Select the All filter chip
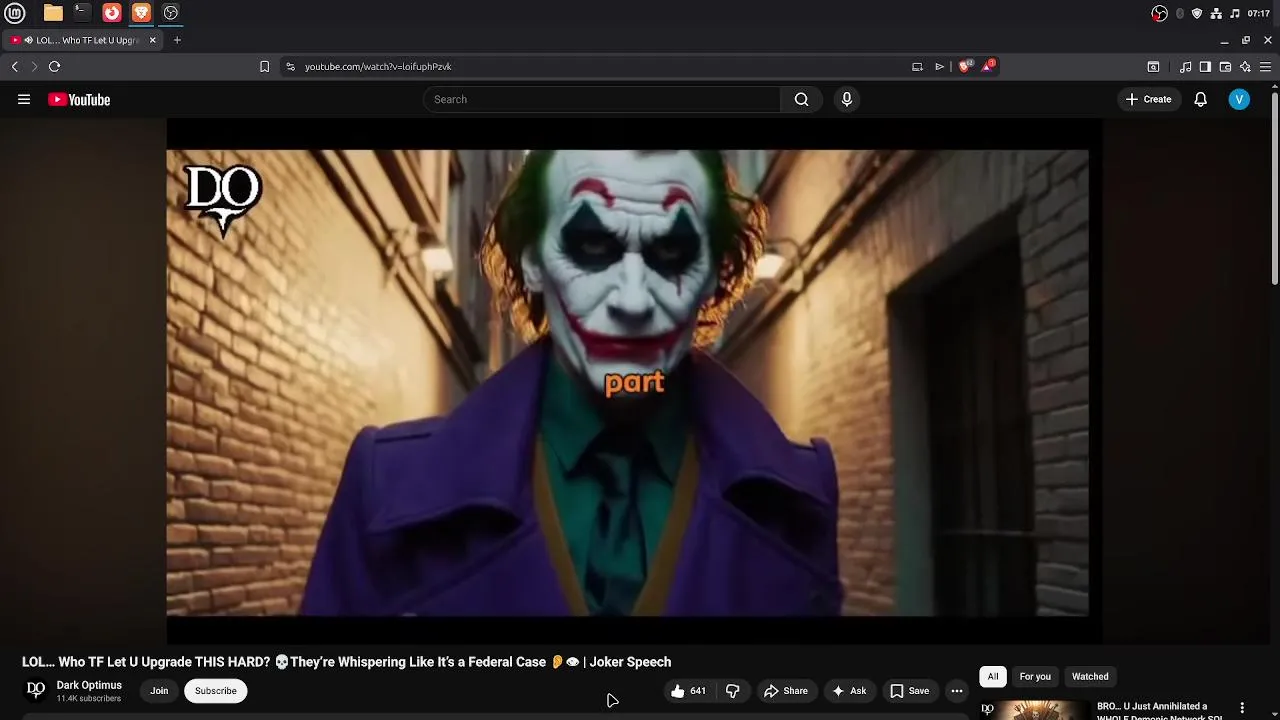 click(x=993, y=677)
